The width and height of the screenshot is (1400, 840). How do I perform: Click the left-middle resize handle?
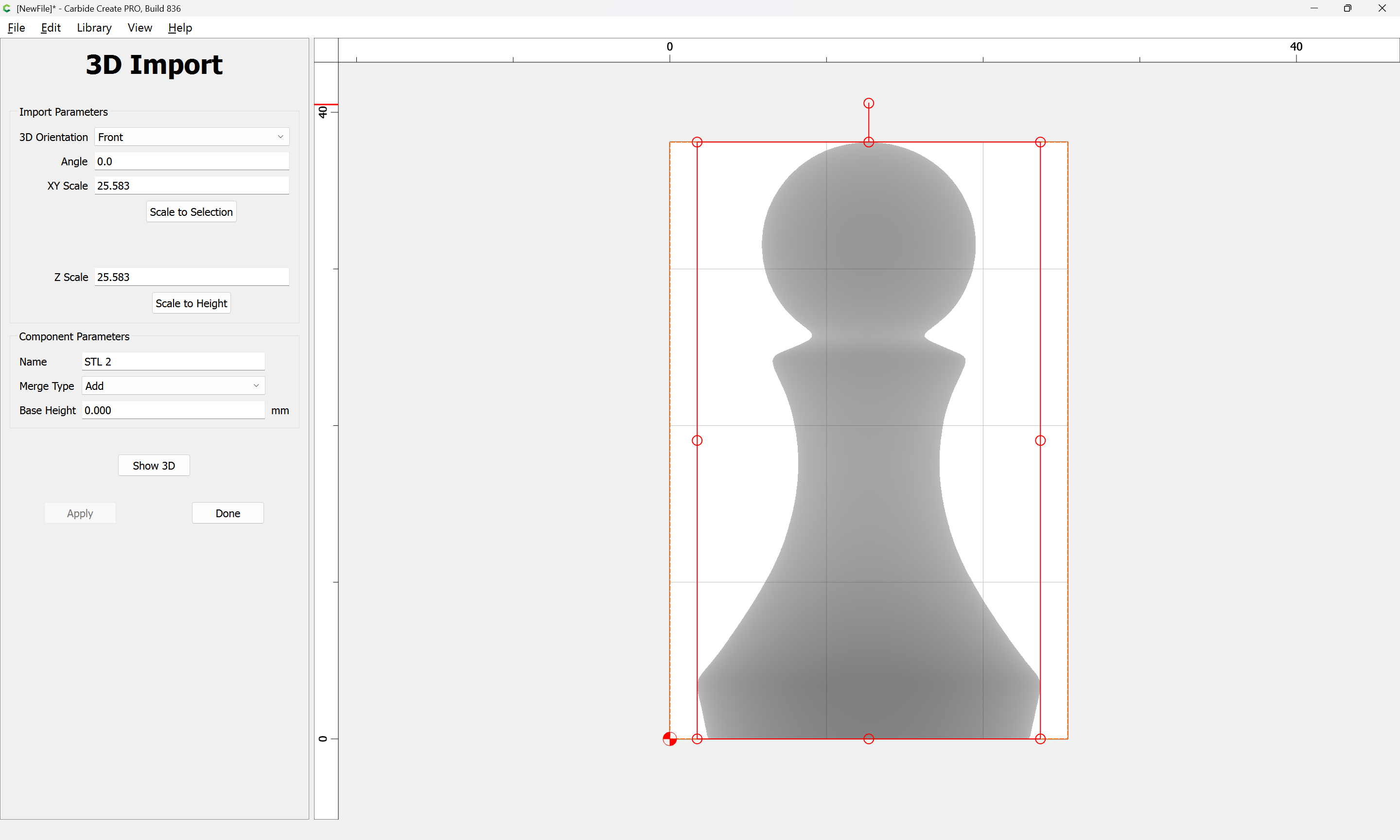coord(697,440)
